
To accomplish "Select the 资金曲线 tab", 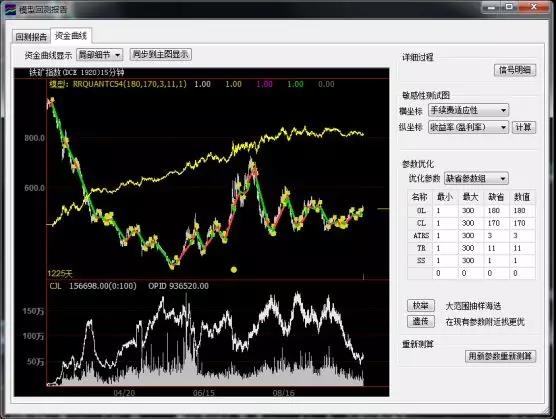I will coord(71,35).
